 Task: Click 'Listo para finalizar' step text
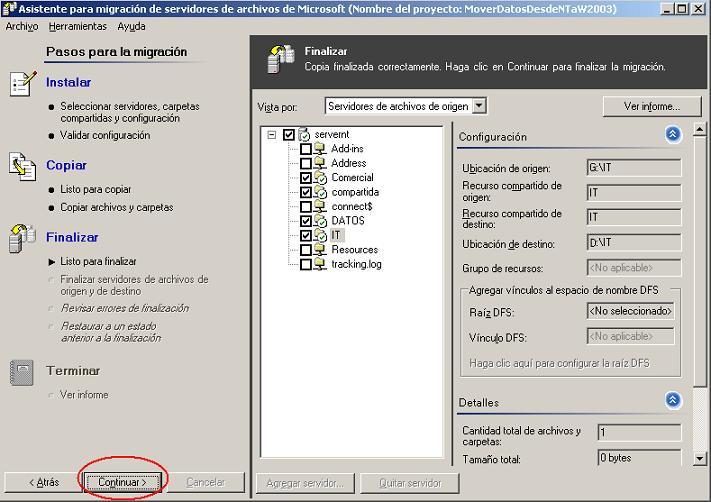coord(98,262)
